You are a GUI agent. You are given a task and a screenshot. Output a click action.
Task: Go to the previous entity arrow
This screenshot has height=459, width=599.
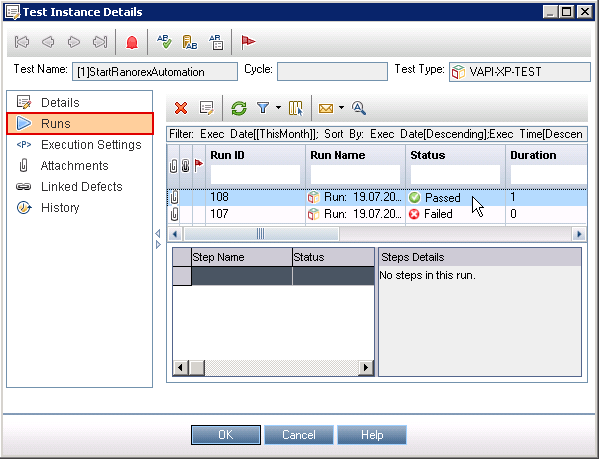pyautogui.click(x=48, y=42)
